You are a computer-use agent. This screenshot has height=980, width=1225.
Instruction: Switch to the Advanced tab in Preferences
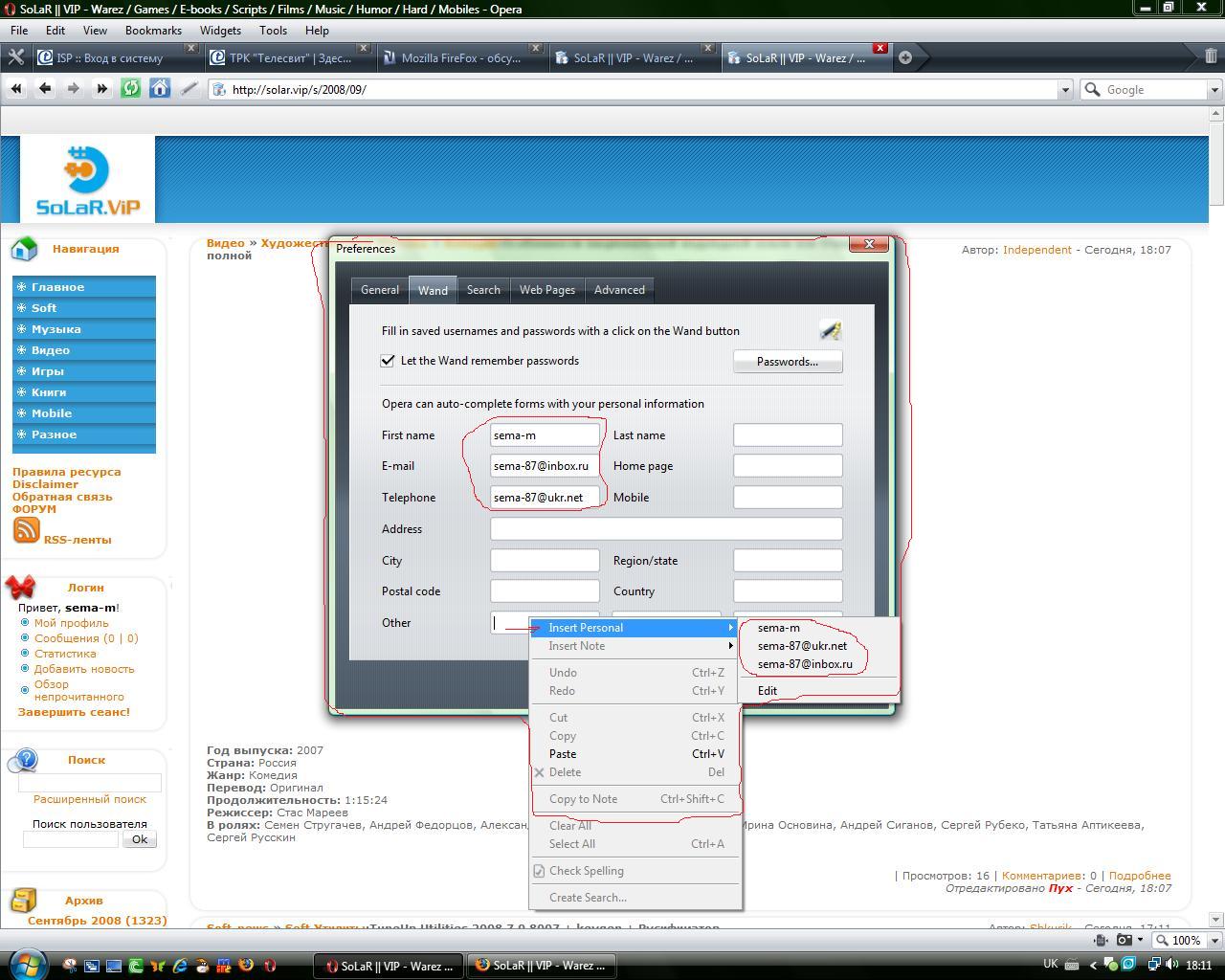click(619, 290)
